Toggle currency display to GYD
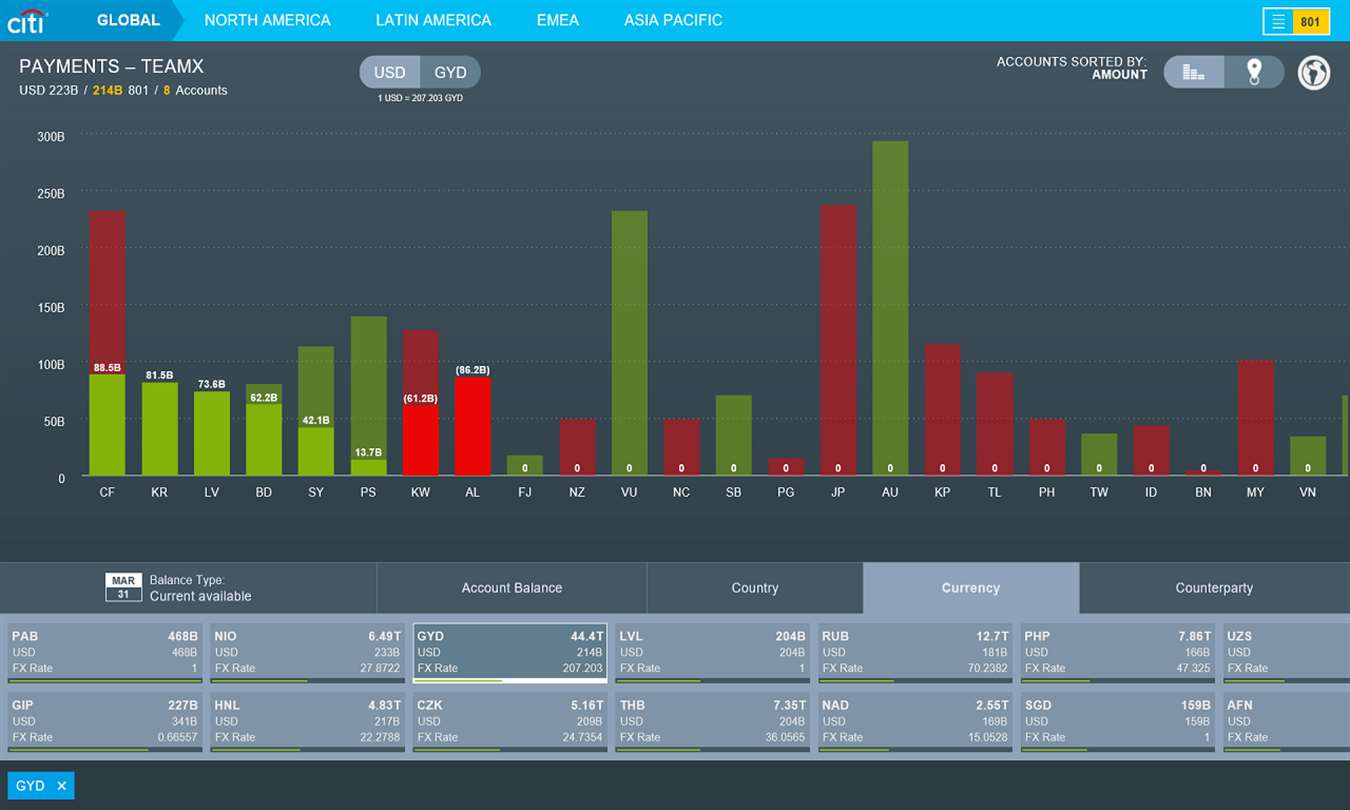The image size is (1350, 810). tap(451, 73)
